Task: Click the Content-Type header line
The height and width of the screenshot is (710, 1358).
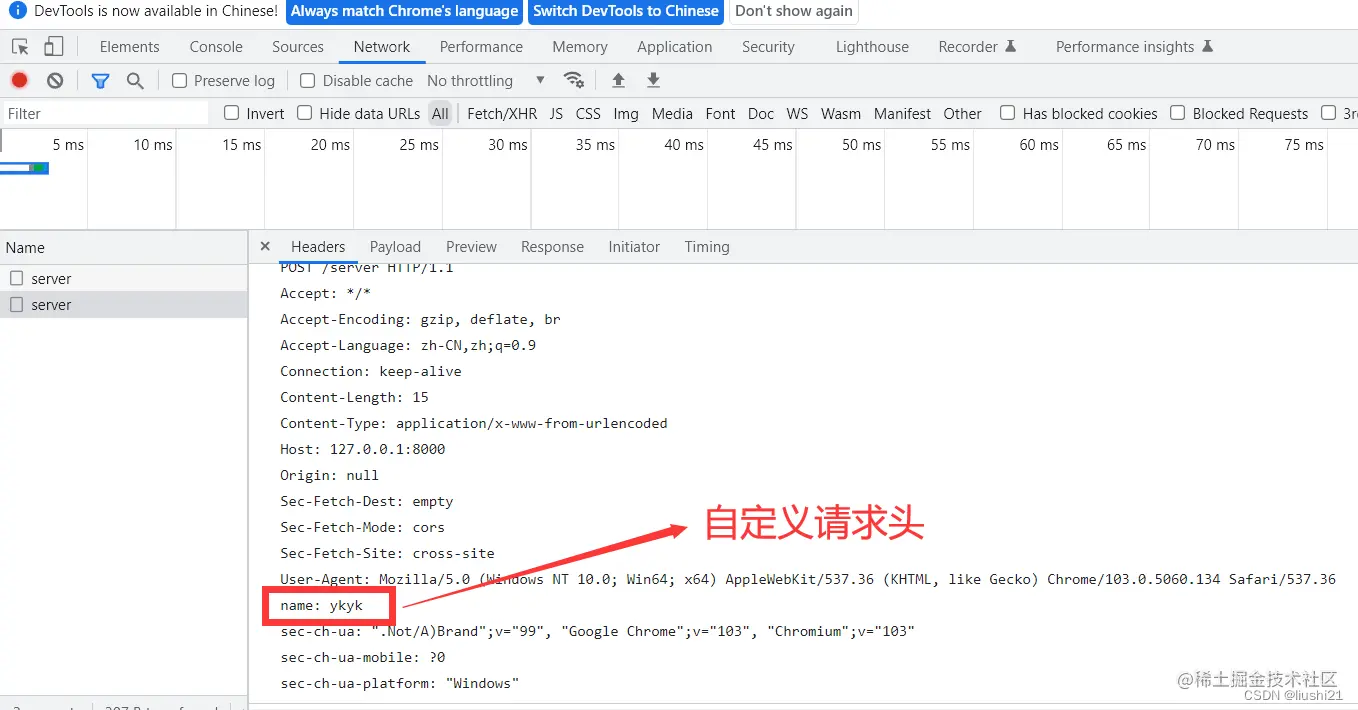Action: [x=474, y=423]
